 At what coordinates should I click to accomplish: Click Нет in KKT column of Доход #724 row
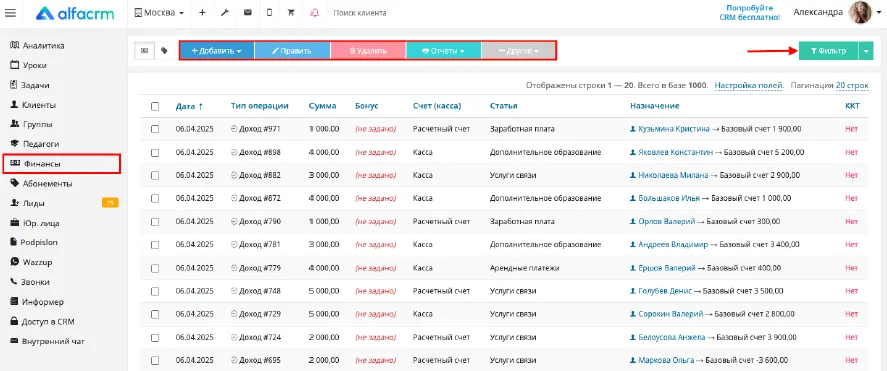point(851,337)
